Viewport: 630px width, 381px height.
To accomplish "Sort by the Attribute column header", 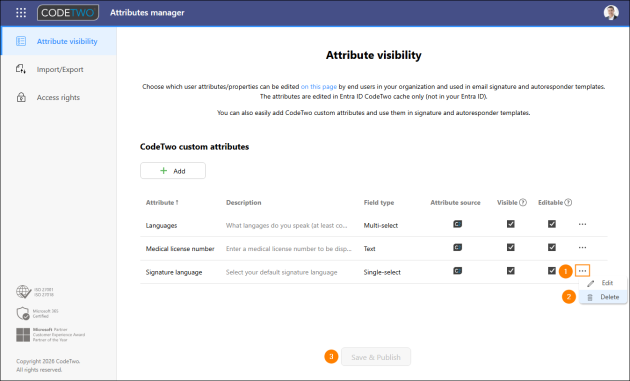I will pos(162,203).
